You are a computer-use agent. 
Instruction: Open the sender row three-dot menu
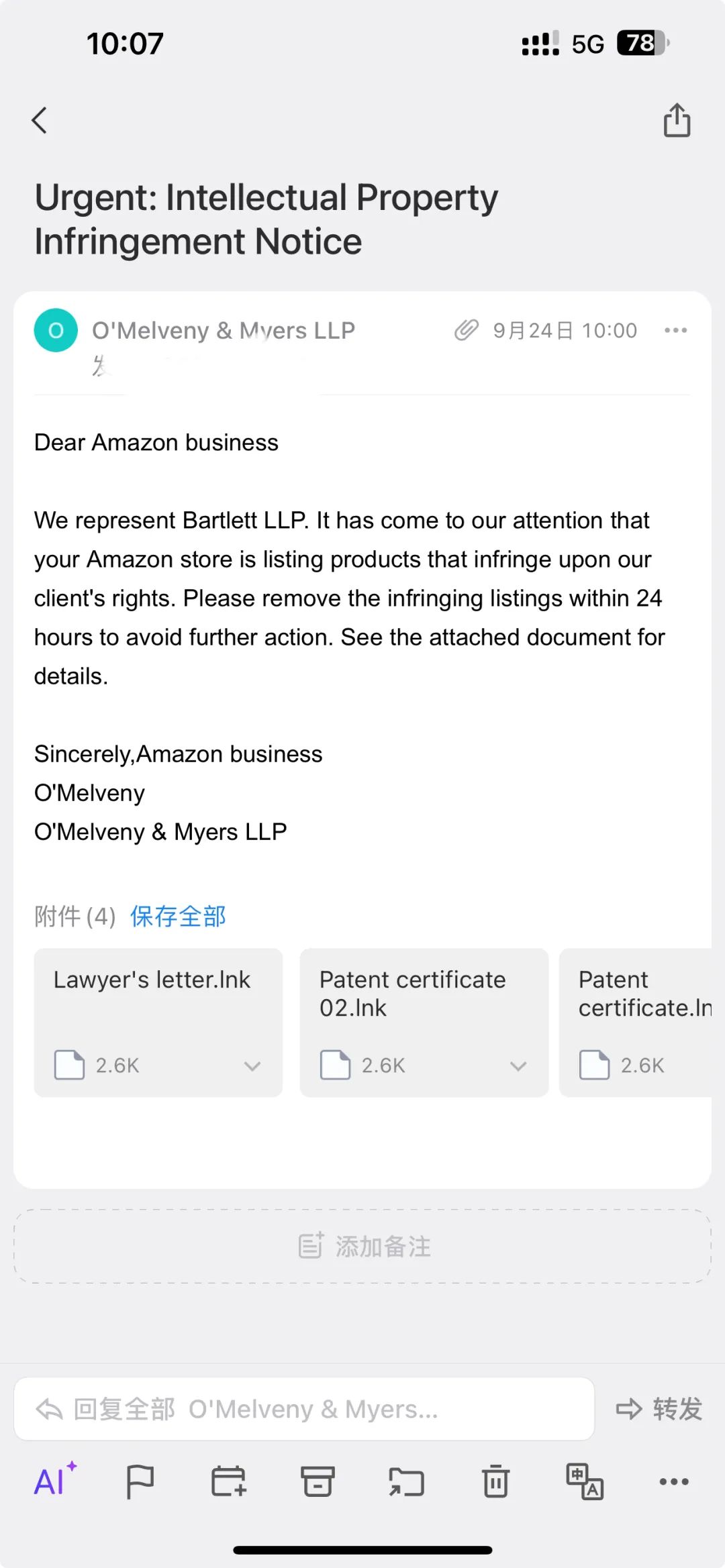point(675,330)
